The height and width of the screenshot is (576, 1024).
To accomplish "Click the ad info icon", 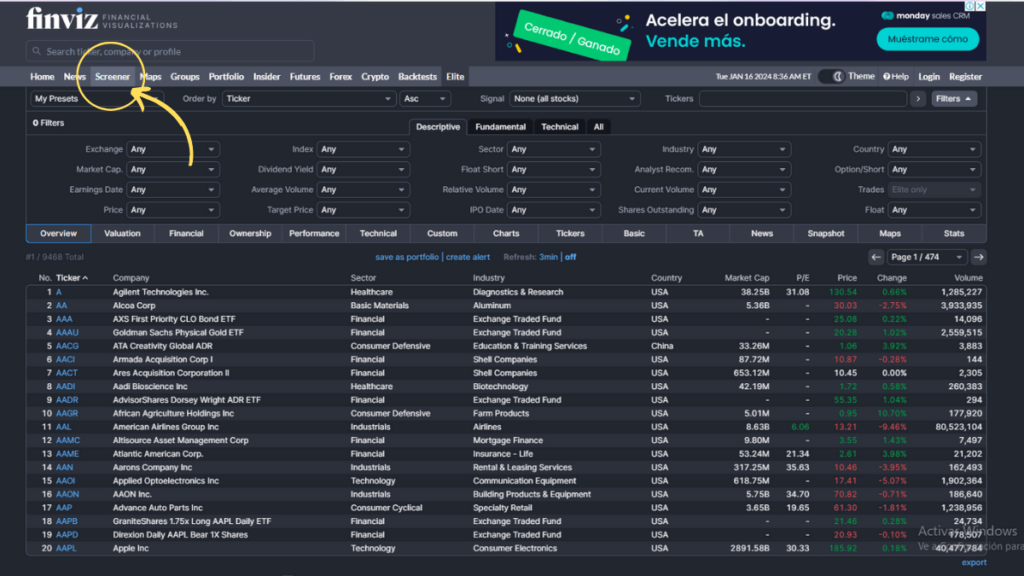I will 970,6.
